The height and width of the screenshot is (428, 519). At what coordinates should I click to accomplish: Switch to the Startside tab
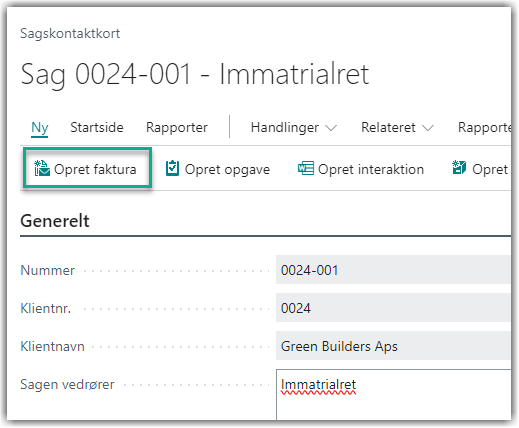(x=97, y=128)
